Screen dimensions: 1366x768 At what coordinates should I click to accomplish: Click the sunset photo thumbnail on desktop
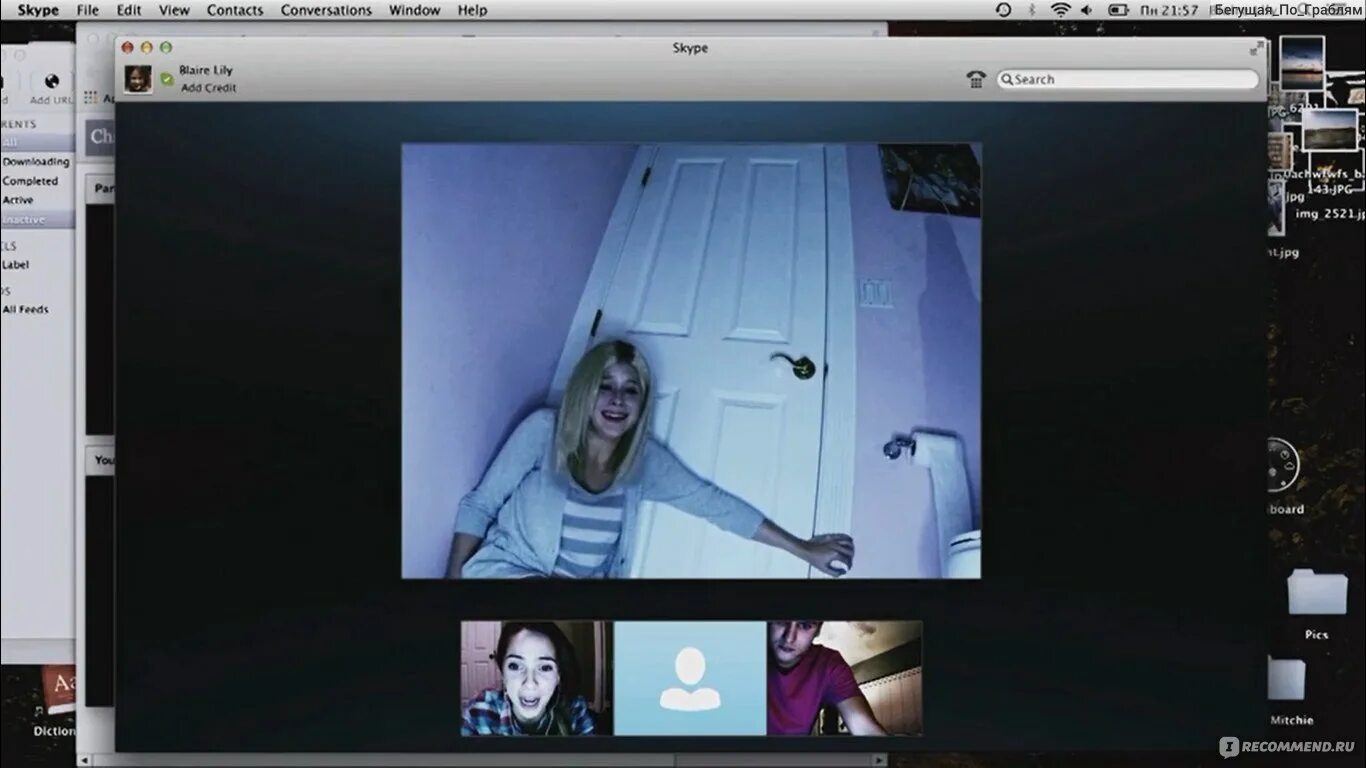1302,63
